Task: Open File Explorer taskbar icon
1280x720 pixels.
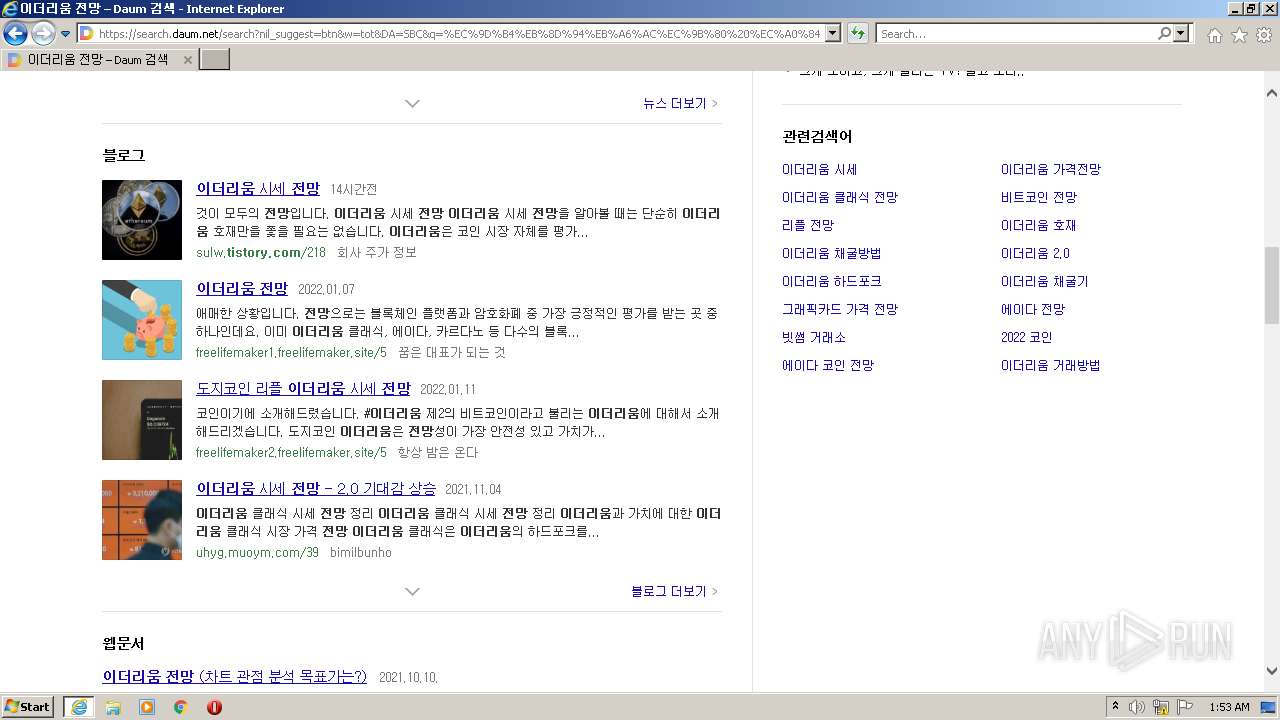Action: tap(113, 707)
